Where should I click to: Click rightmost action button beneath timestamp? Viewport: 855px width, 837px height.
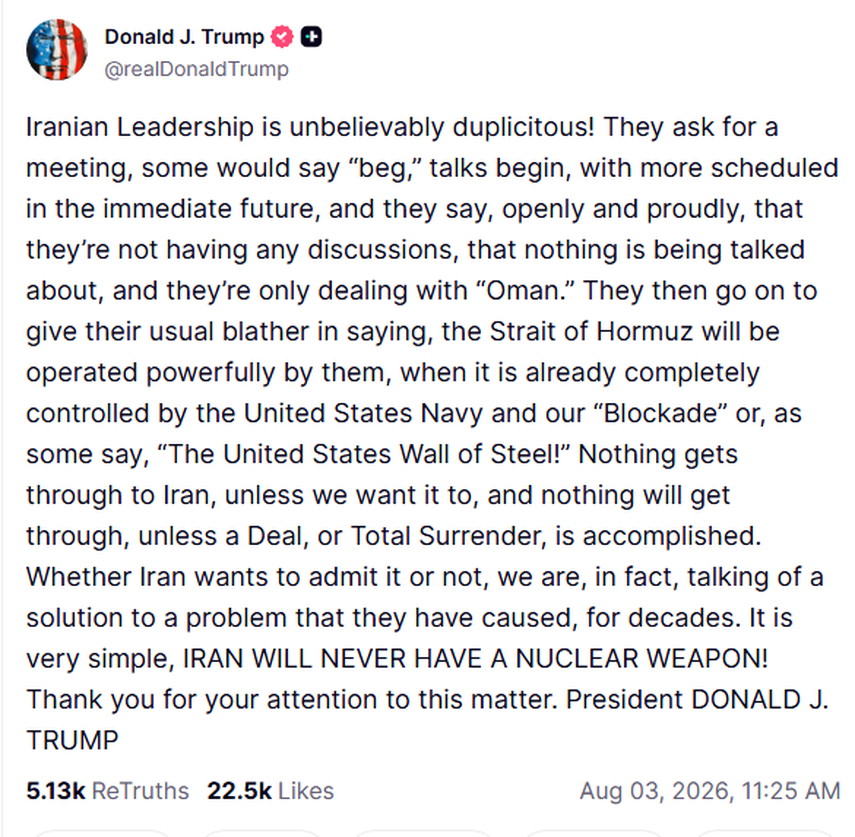pos(762,833)
